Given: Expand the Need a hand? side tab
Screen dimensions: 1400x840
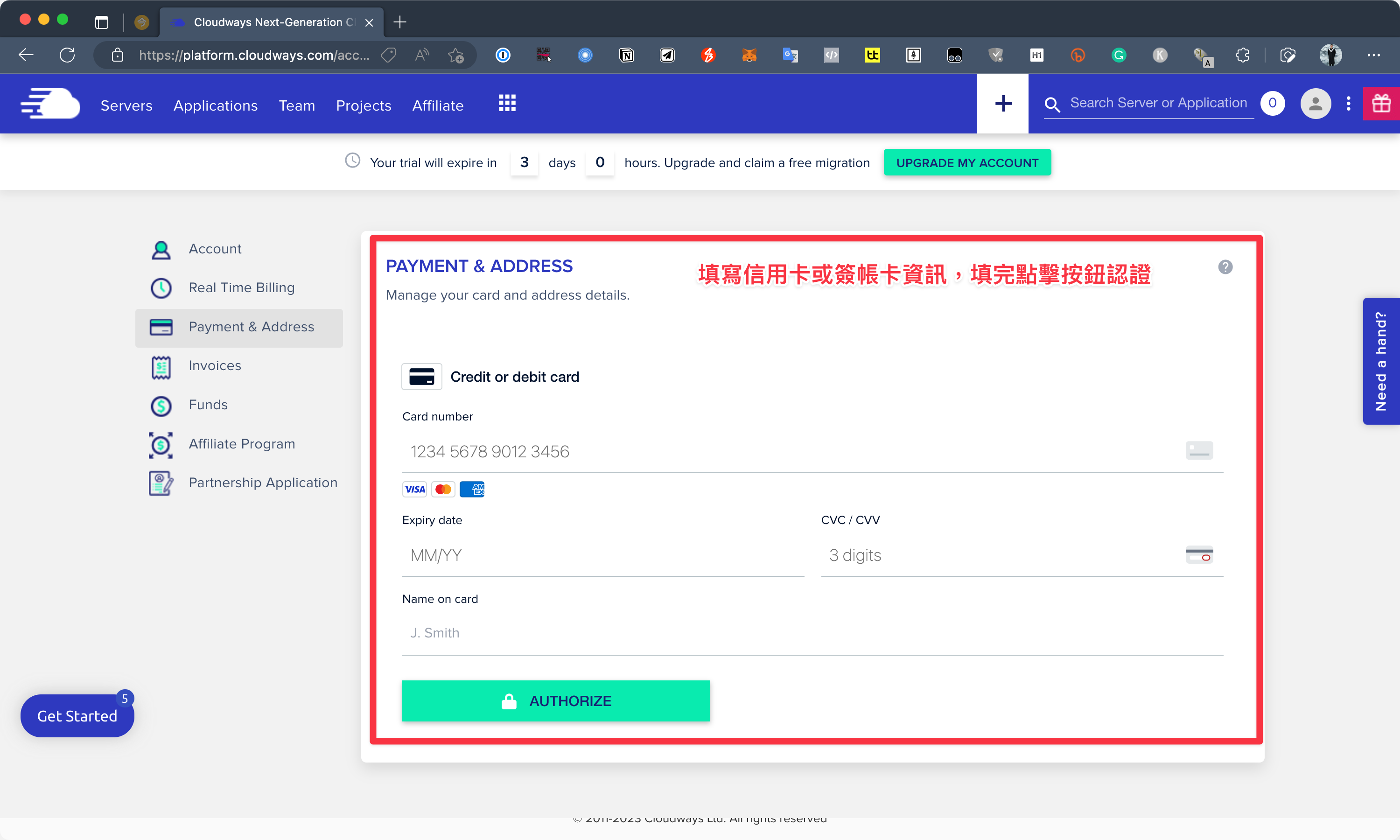Looking at the screenshot, I should 1381,361.
